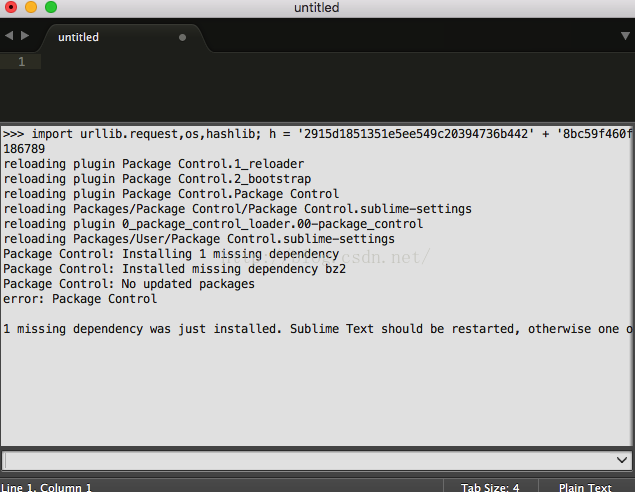635x492 pixels.
Task: Click the Line 1, Column 1 status
Action: coord(46,487)
